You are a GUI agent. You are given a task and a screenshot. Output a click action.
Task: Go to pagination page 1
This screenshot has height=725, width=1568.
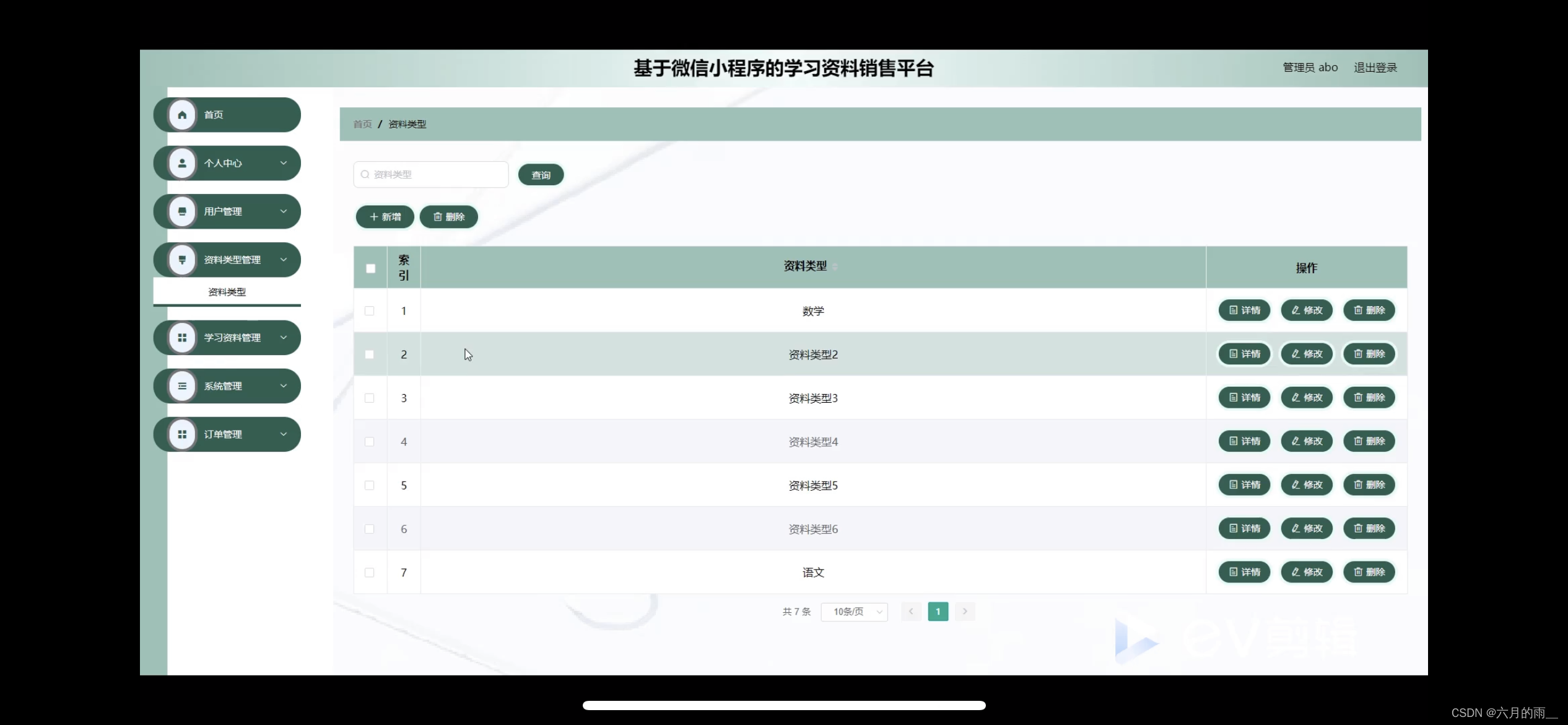point(938,612)
